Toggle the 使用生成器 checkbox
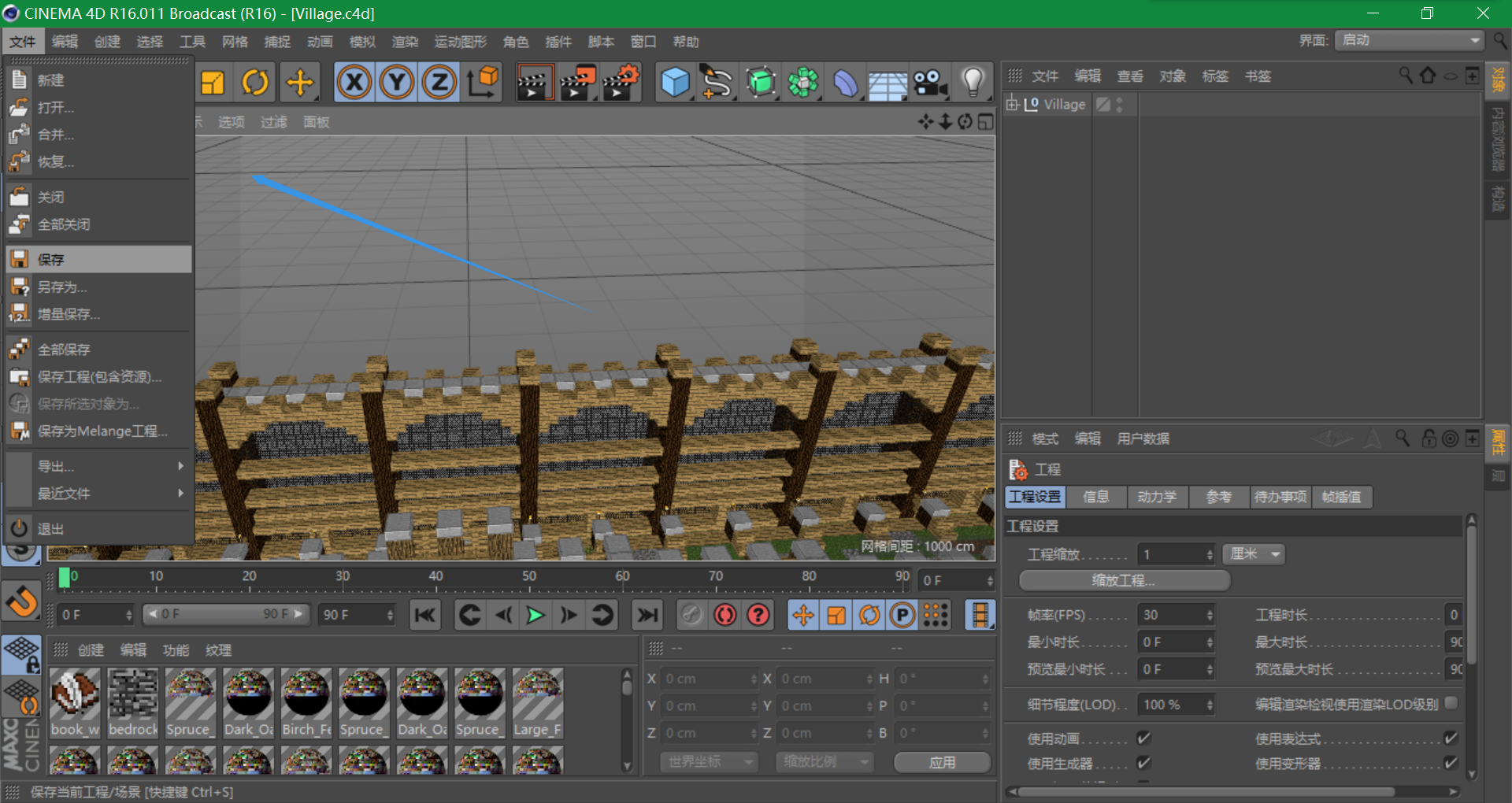This screenshot has height=803, width=1512. pyautogui.click(x=1143, y=763)
